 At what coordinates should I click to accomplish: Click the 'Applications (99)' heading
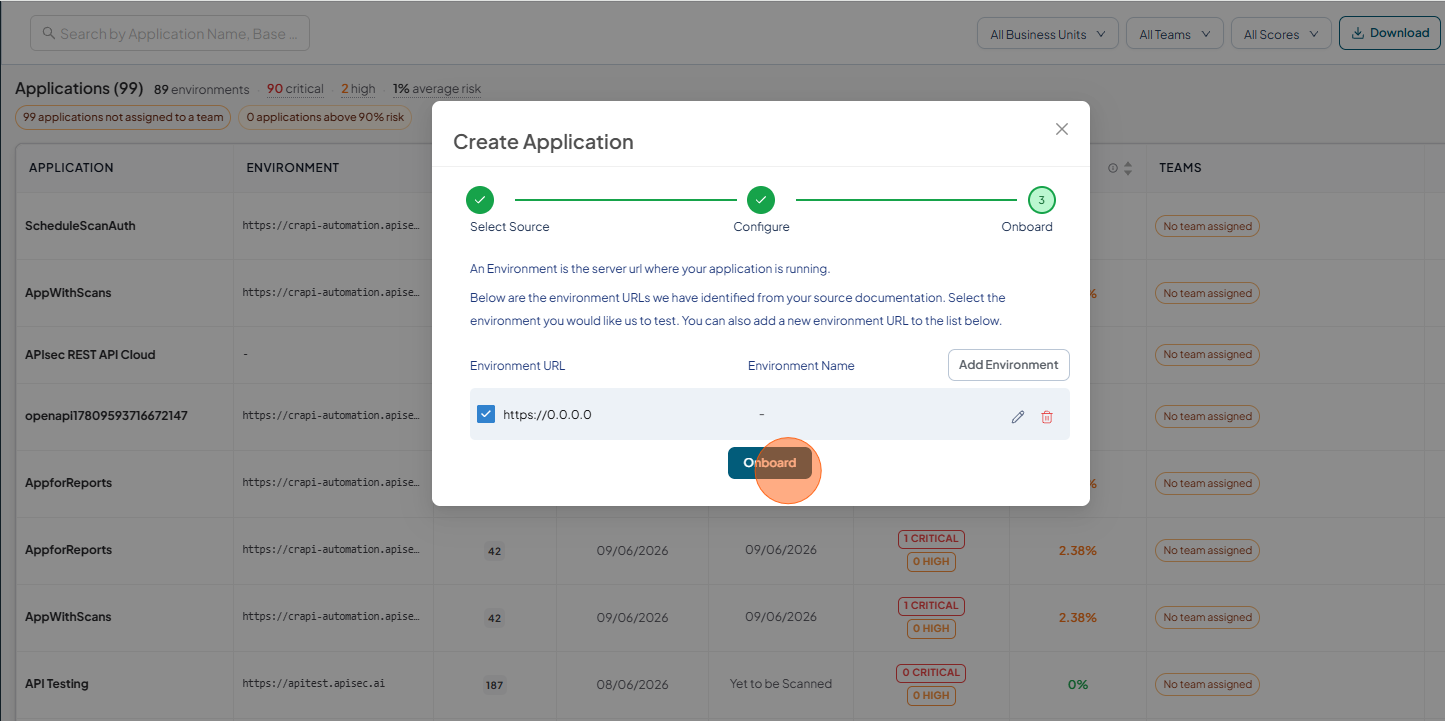[79, 88]
